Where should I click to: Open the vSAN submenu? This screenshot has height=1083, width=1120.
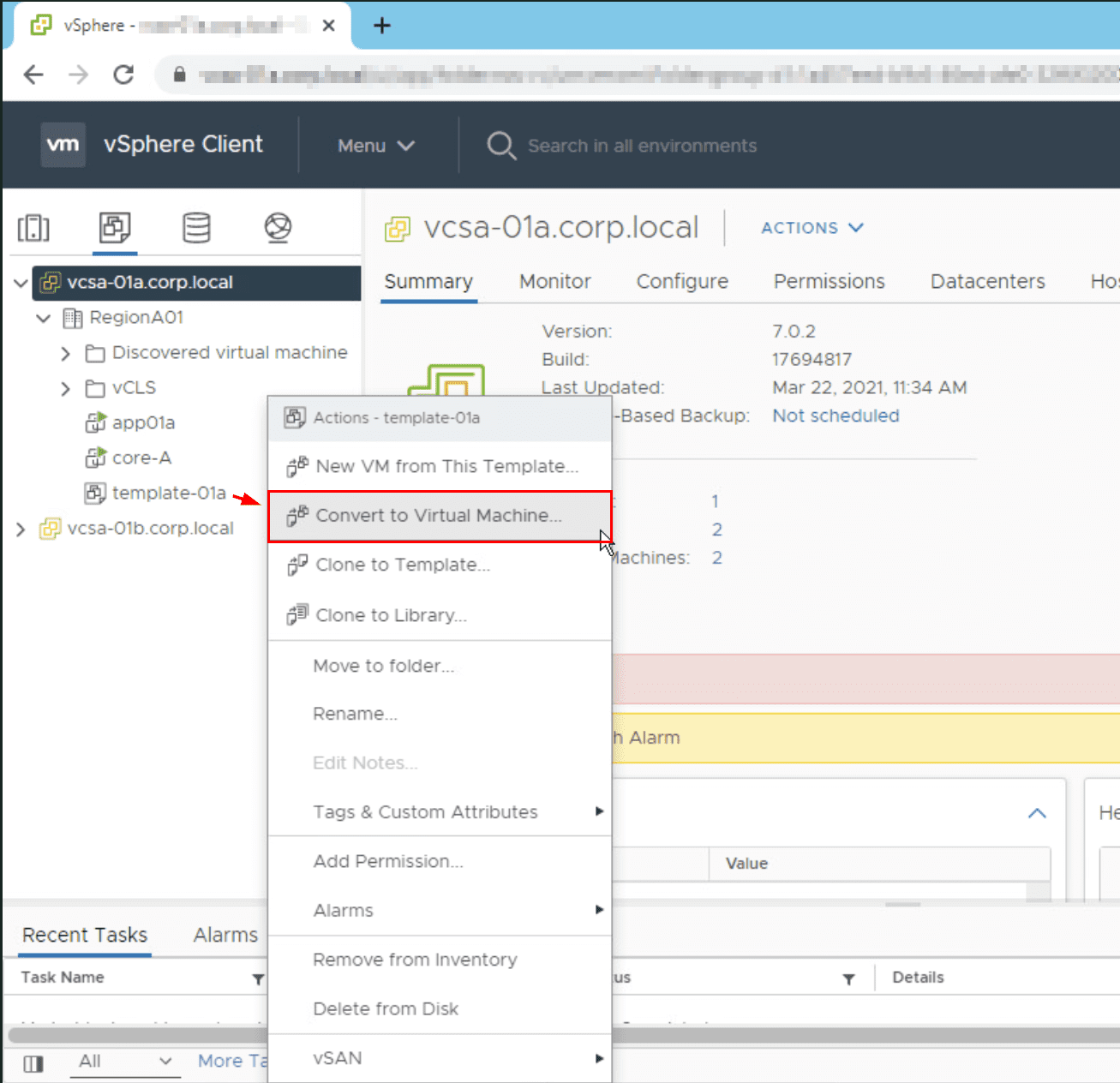pos(440,1058)
